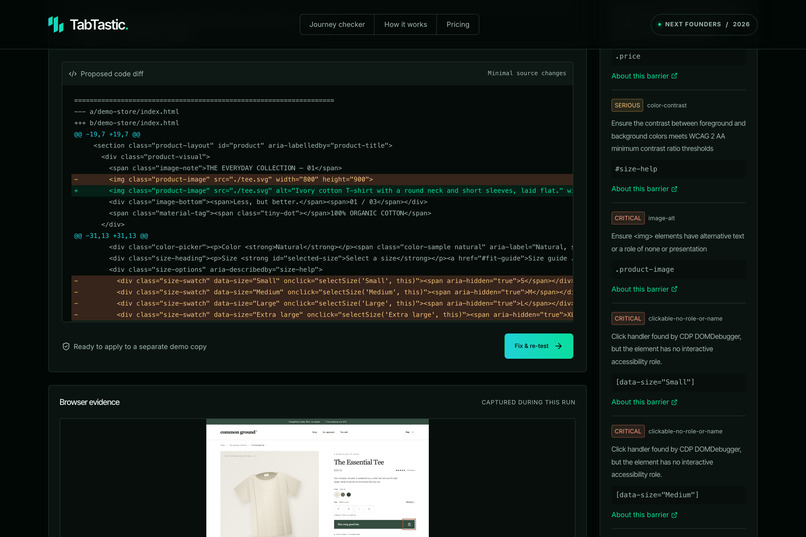The image size is (806, 537).
Task: Click the 'Browser evidence' heading
Action: [x=89, y=402]
